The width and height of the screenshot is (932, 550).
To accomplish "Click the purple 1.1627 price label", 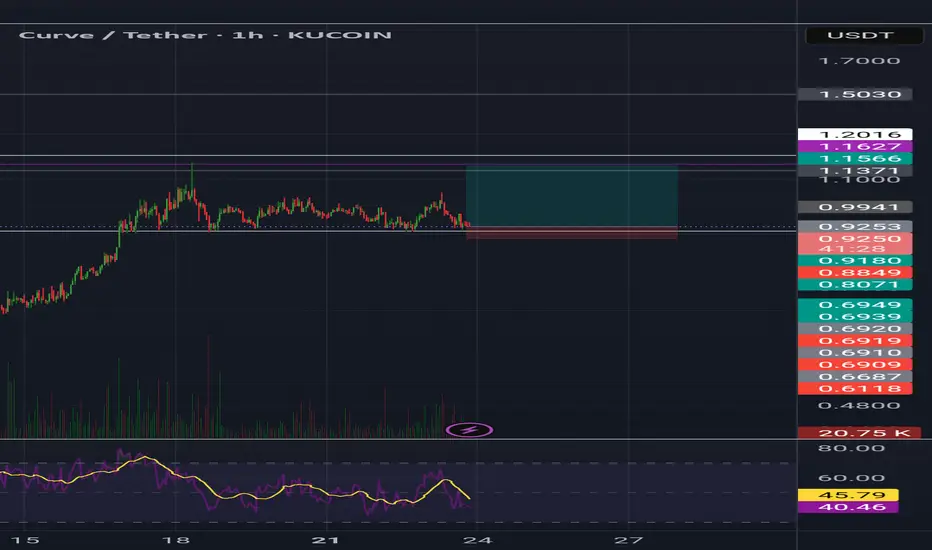I will tap(855, 146).
